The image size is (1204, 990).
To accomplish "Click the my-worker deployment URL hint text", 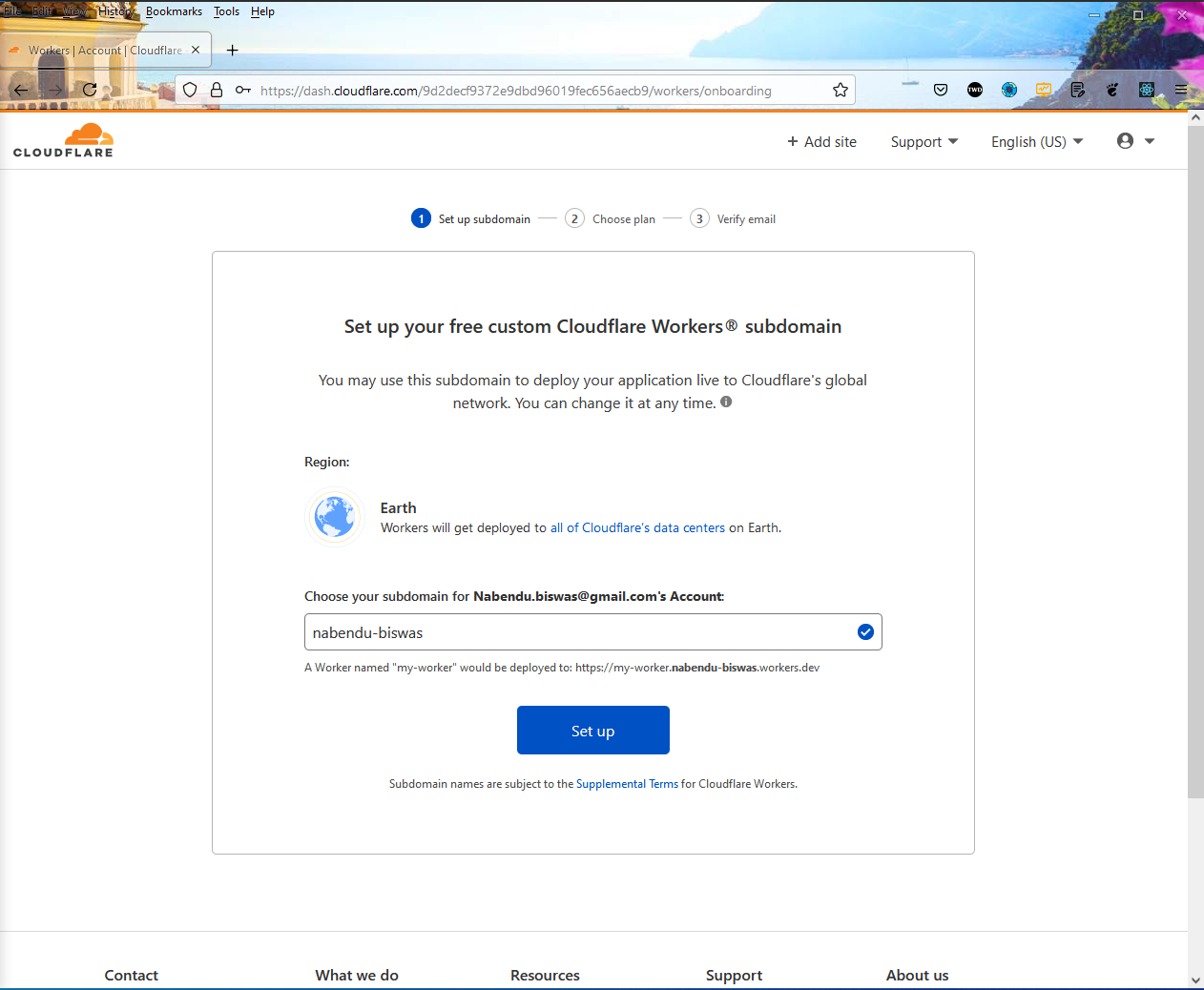I will (562, 668).
